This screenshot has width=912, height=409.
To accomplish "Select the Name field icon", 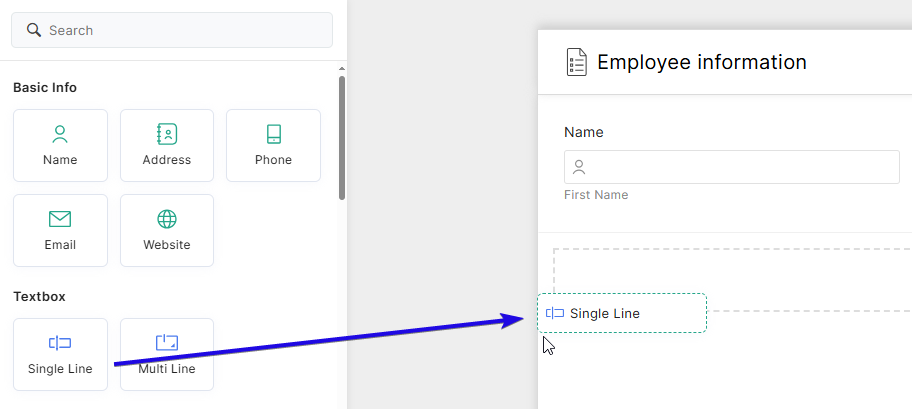I will point(60,134).
